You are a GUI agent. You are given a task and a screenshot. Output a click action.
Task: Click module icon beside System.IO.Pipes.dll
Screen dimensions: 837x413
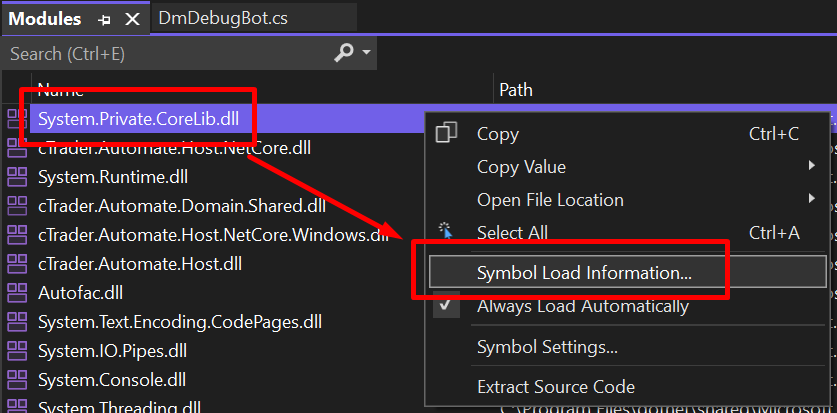[17, 351]
